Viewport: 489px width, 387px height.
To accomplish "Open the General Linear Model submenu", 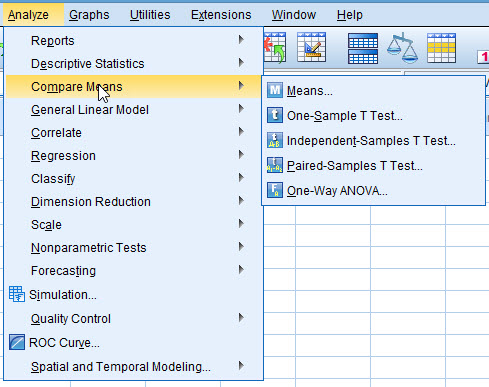I will click(133, 110).
